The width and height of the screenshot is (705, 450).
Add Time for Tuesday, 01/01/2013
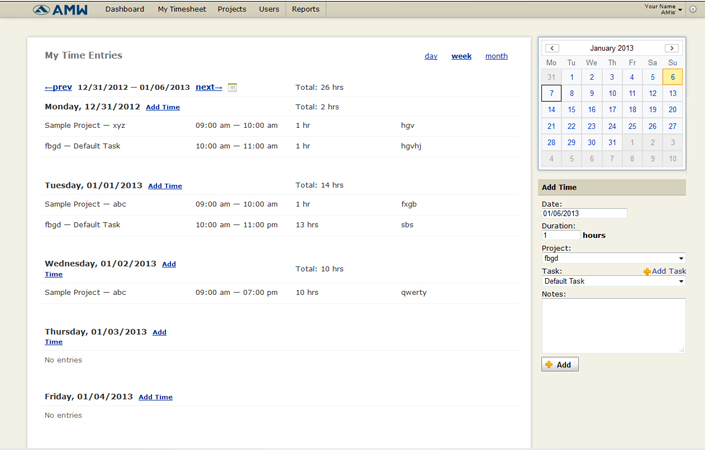(x=165, y=186)
